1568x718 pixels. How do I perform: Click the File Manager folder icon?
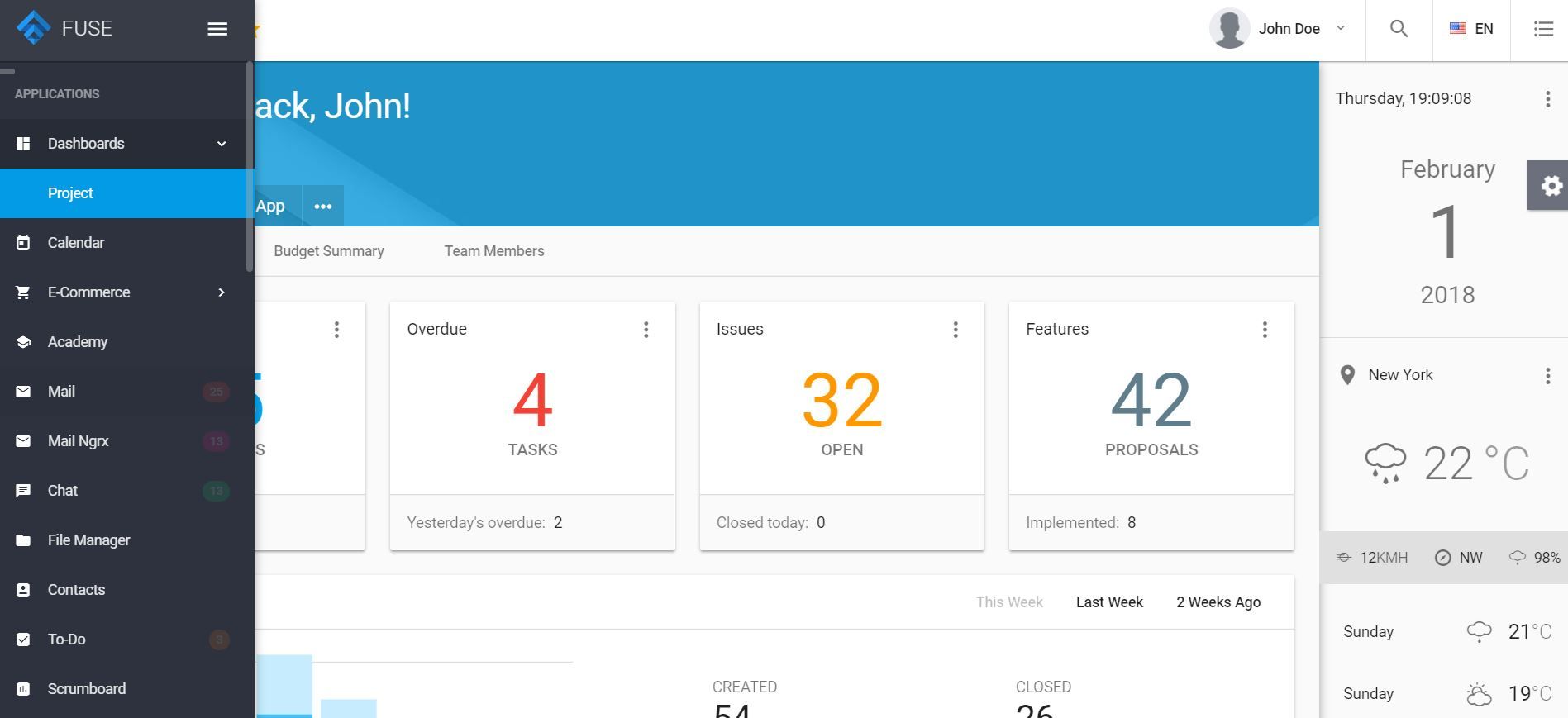point(23,540)
